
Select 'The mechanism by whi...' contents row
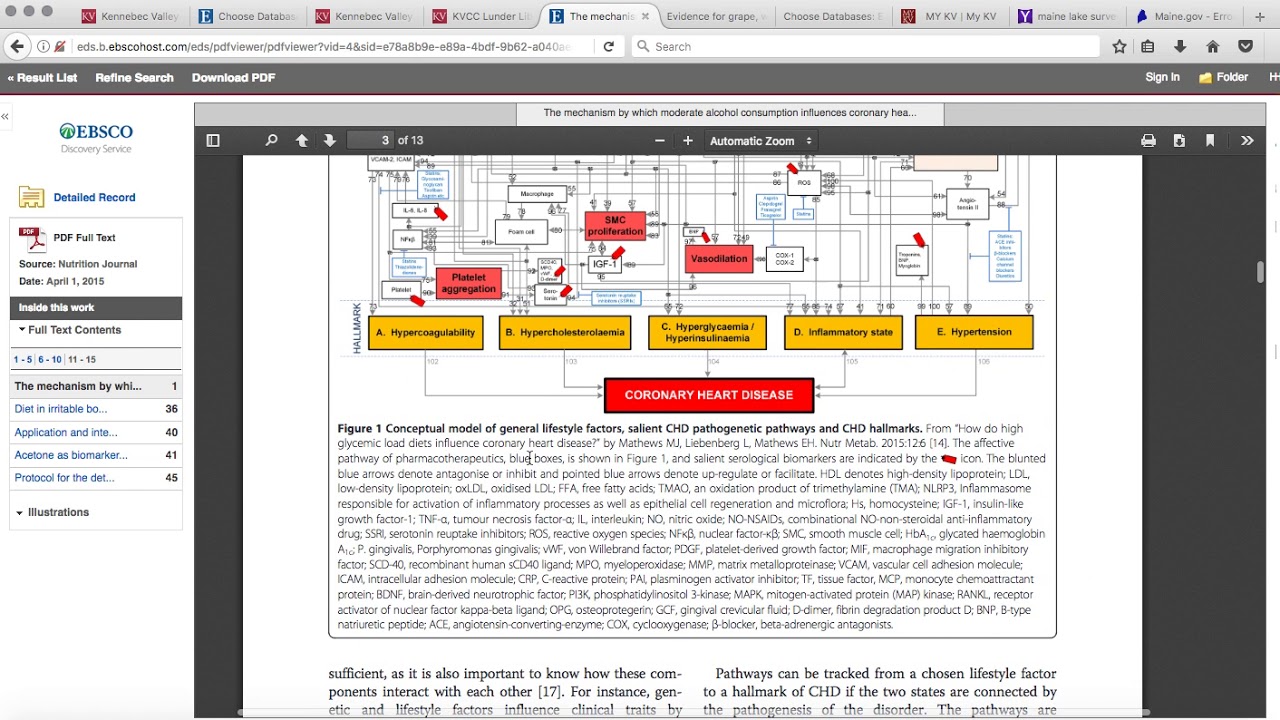tap(96, 386)
